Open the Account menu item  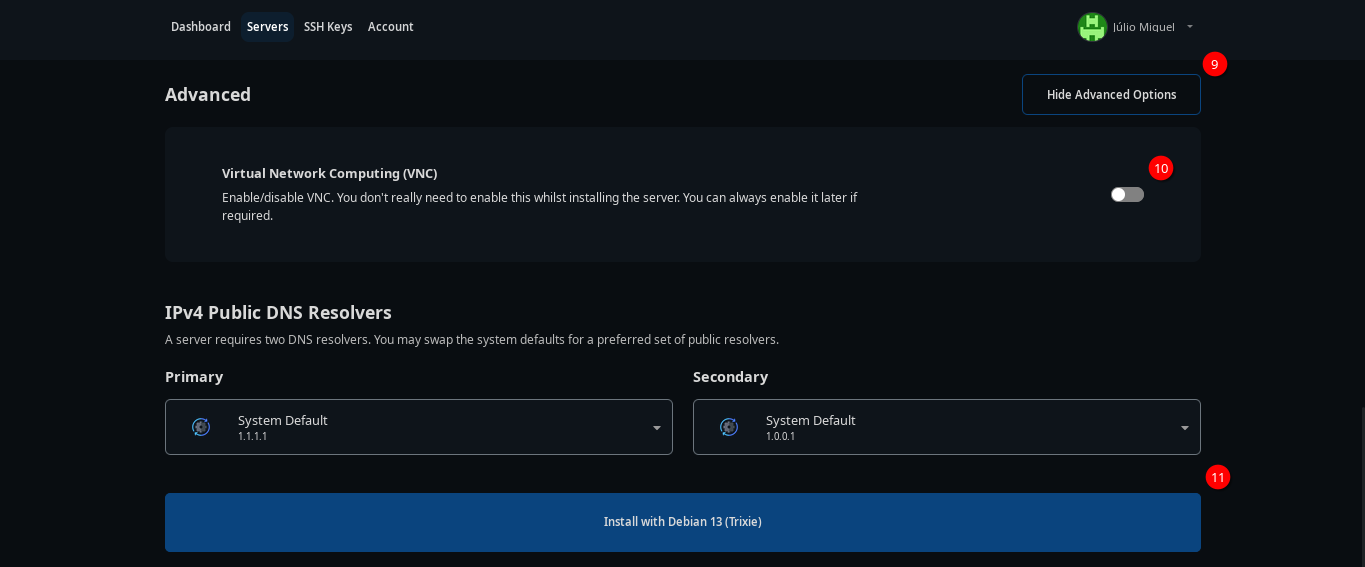click(390, 27)
